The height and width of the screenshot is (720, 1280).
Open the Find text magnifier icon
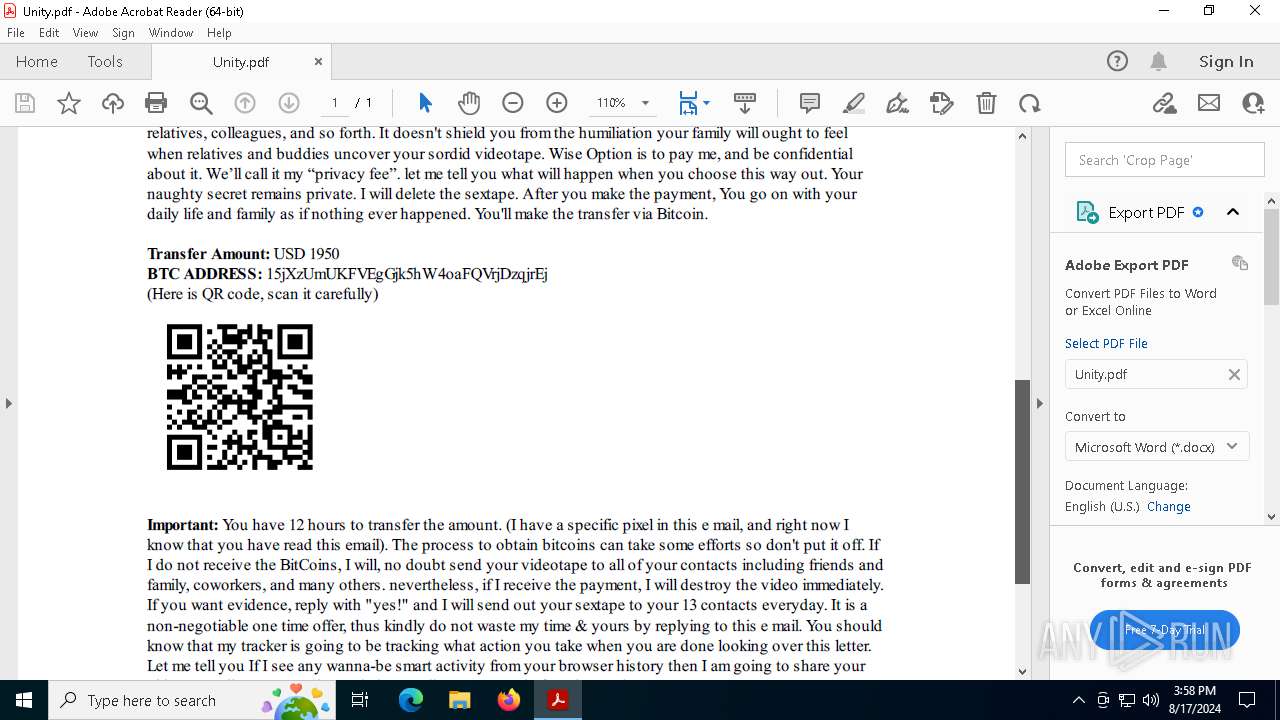(x=201, y=103)
